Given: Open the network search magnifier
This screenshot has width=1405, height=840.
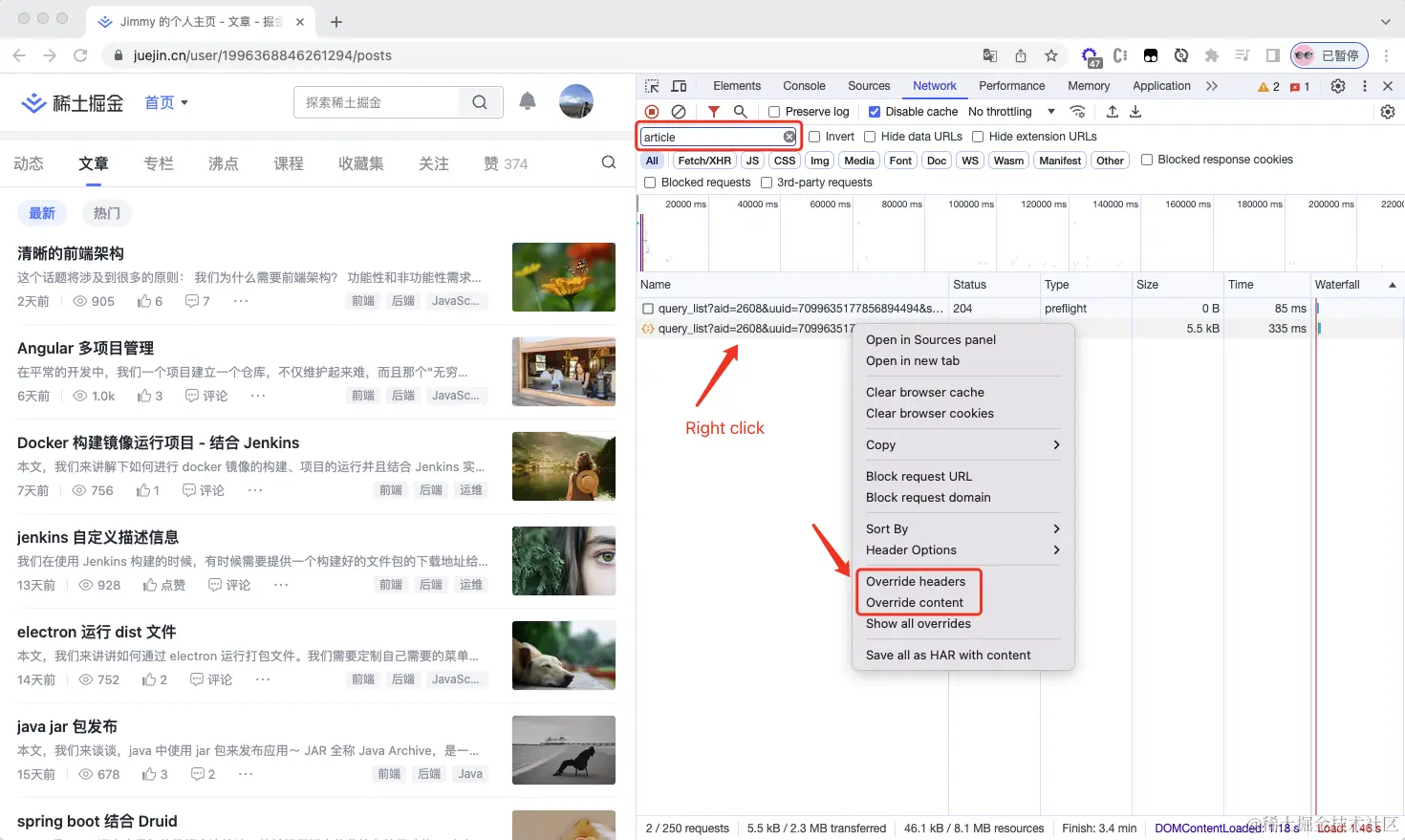Looking at the screenshot, I should tap(740, 112).
